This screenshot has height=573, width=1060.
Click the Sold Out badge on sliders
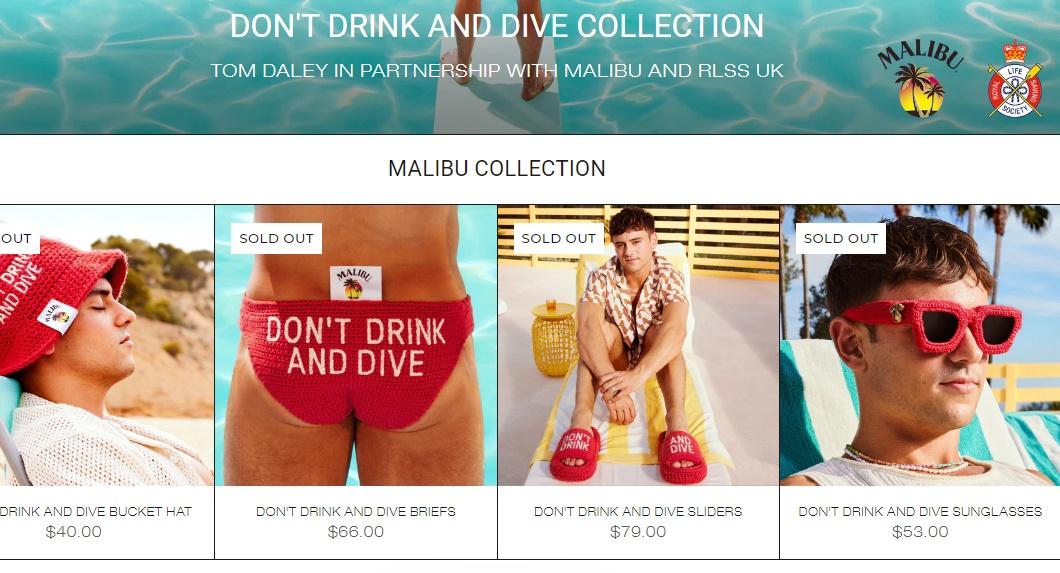[x=558, y=239]
